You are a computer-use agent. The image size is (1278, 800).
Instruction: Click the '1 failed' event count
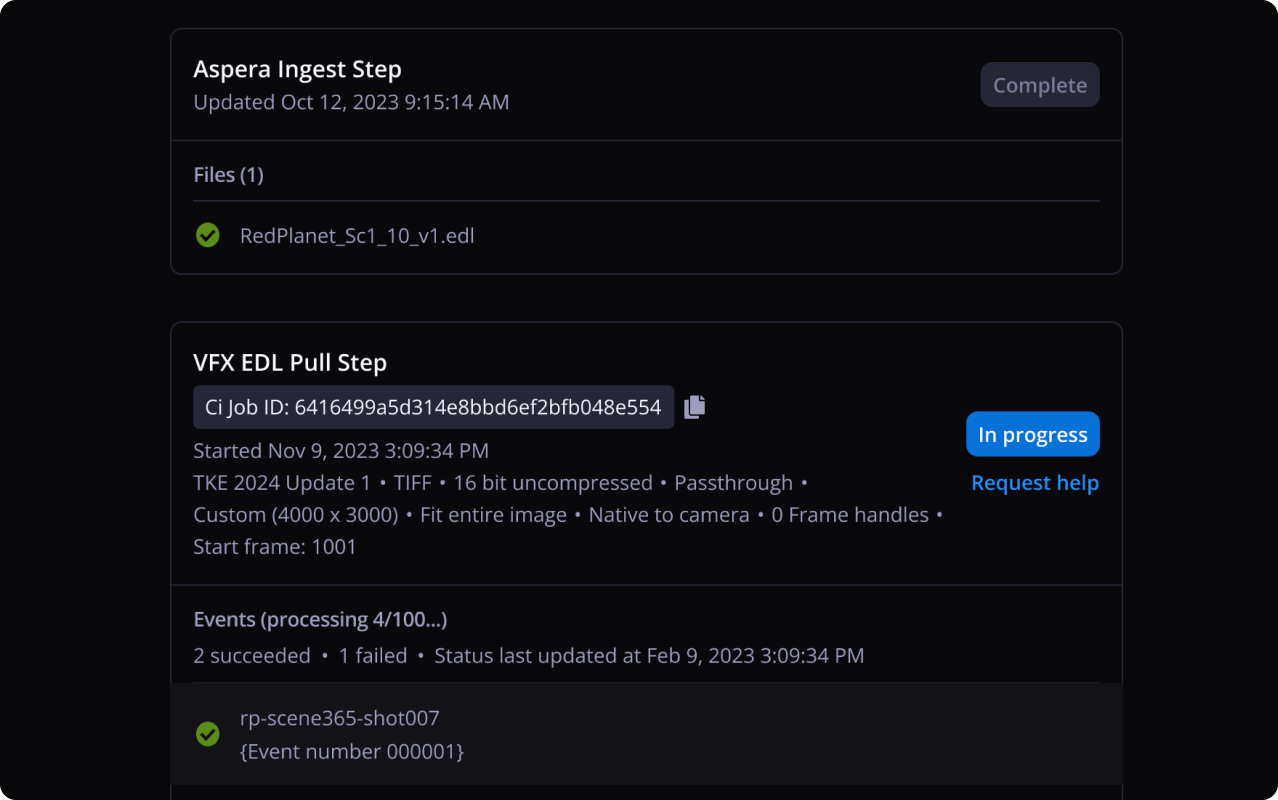point(373,656)
